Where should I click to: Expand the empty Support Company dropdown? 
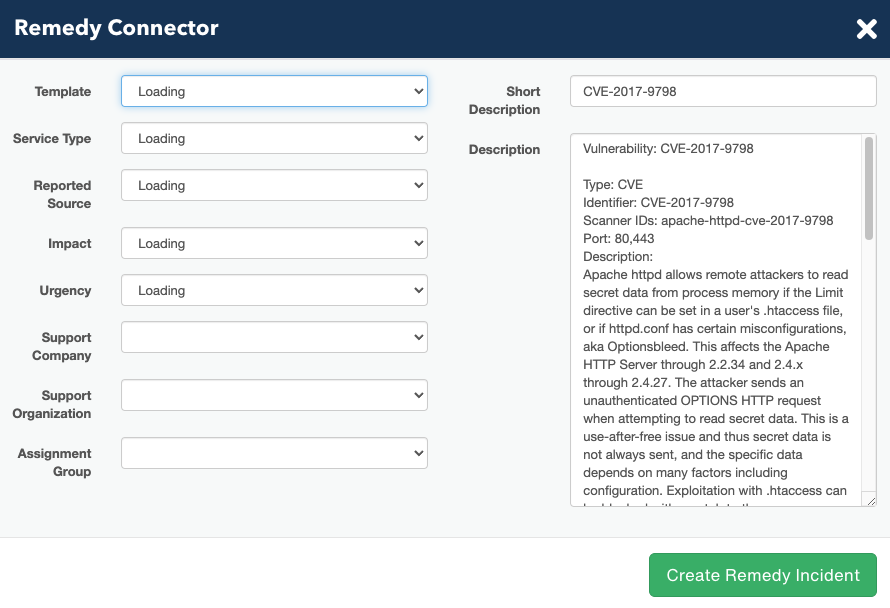click(x=274, y=337)
